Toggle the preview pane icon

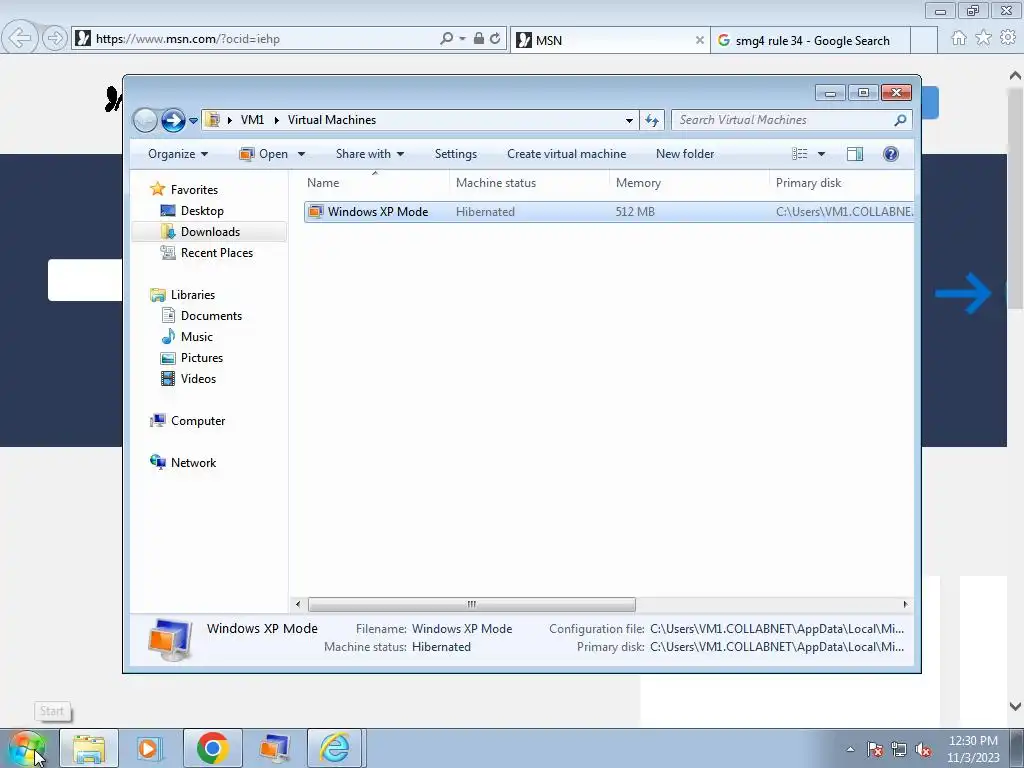tap(855, 154)
